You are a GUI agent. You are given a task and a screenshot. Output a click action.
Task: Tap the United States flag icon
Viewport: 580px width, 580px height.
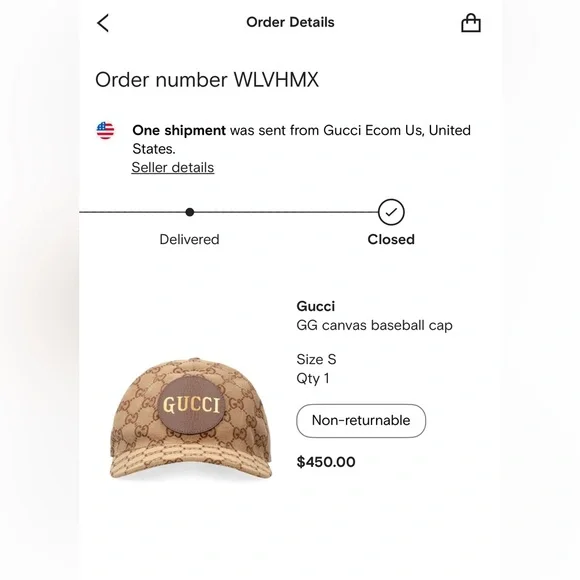tap(105, 131)
